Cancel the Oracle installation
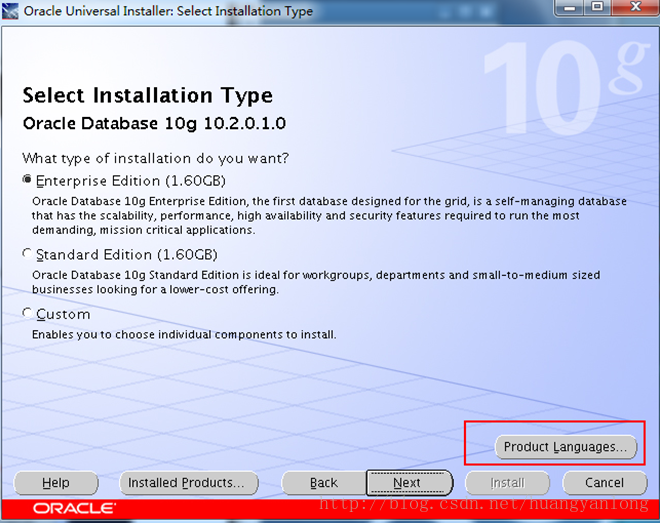Screen dimensions: 660x523 [604, 482]
